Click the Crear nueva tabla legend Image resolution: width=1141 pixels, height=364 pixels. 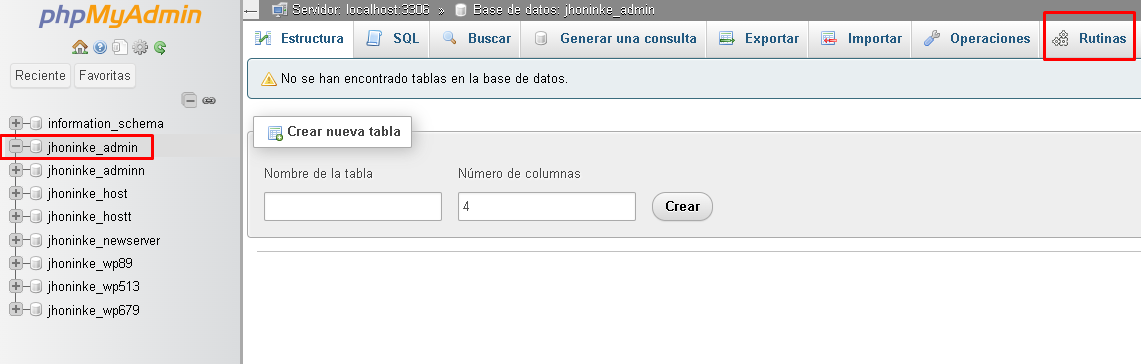click(x=333, y=132)
